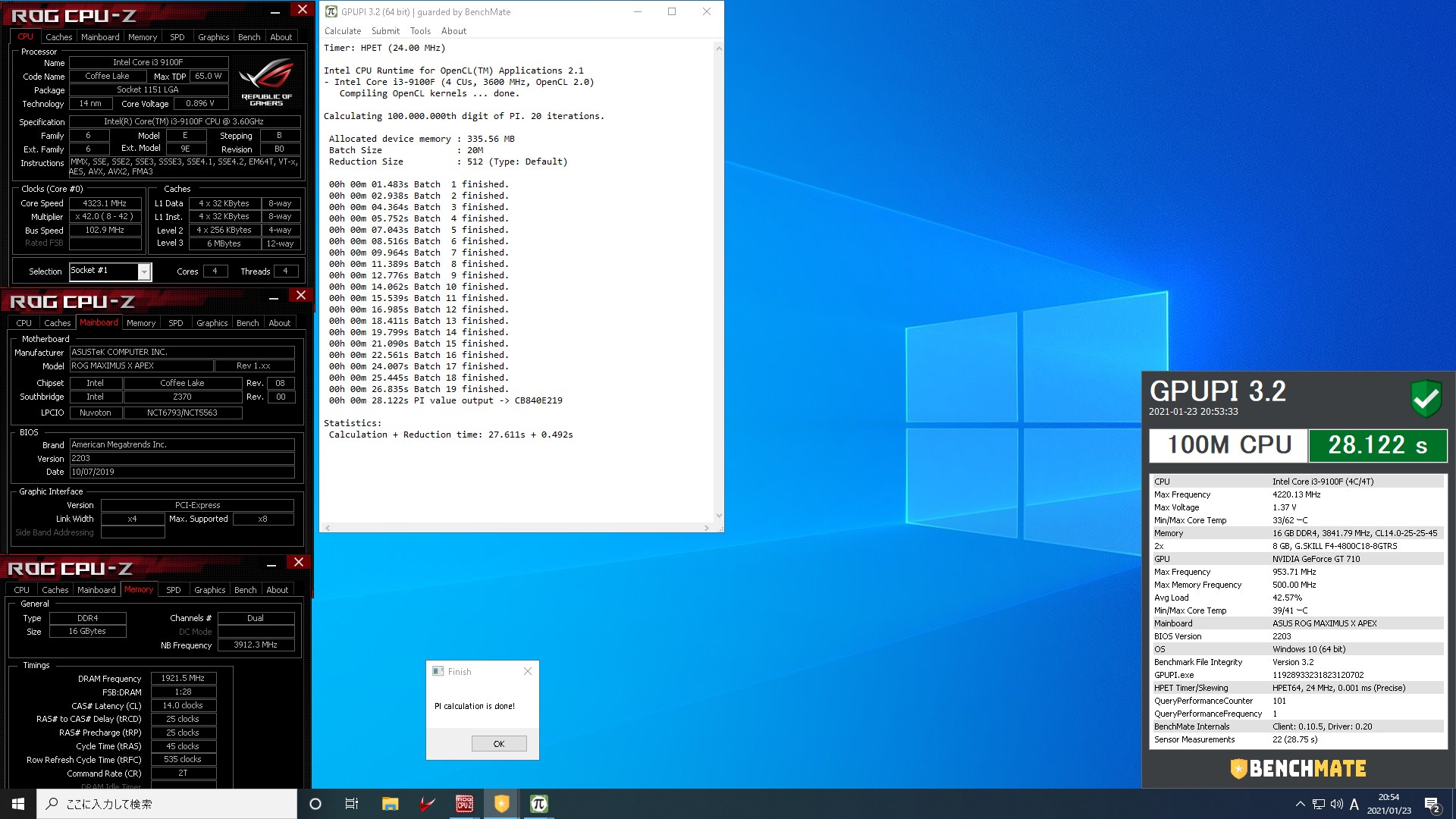
Task: Show hidden tray icons chevron
Action: 1300,804
